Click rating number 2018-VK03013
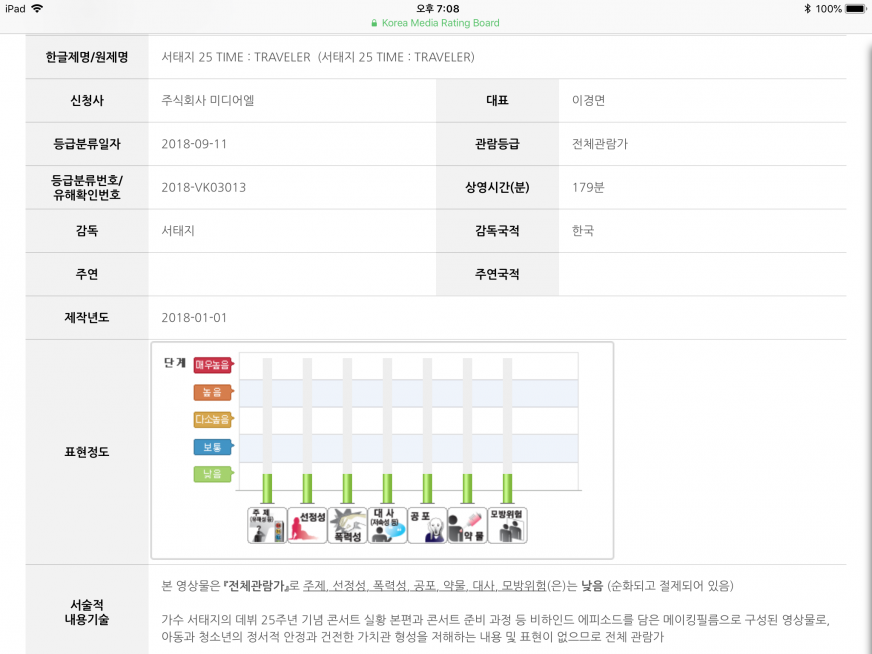 tap(204, 187)
